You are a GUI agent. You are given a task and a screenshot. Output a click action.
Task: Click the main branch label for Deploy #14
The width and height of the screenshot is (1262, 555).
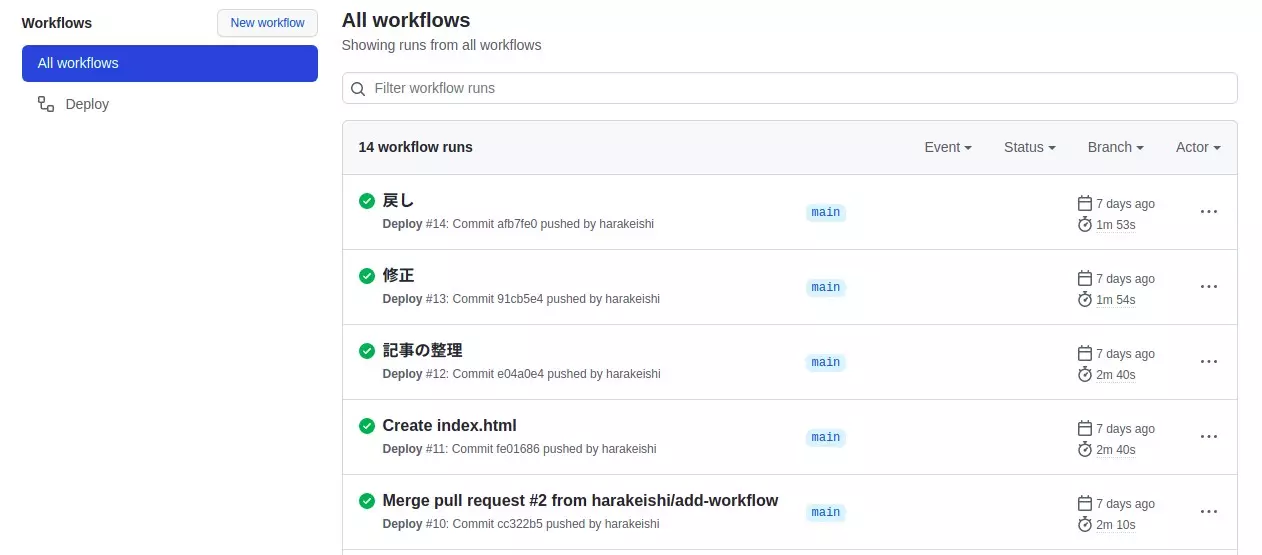pyautogui.click(x=825, y=212)
